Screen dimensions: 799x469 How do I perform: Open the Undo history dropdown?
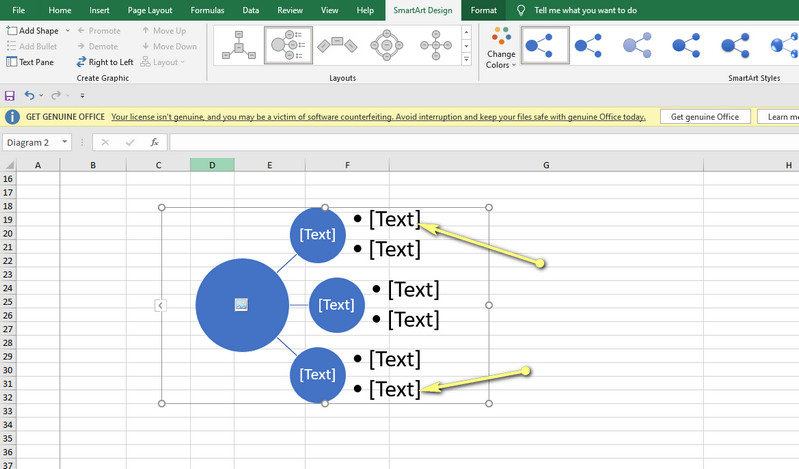coord(41,95)
